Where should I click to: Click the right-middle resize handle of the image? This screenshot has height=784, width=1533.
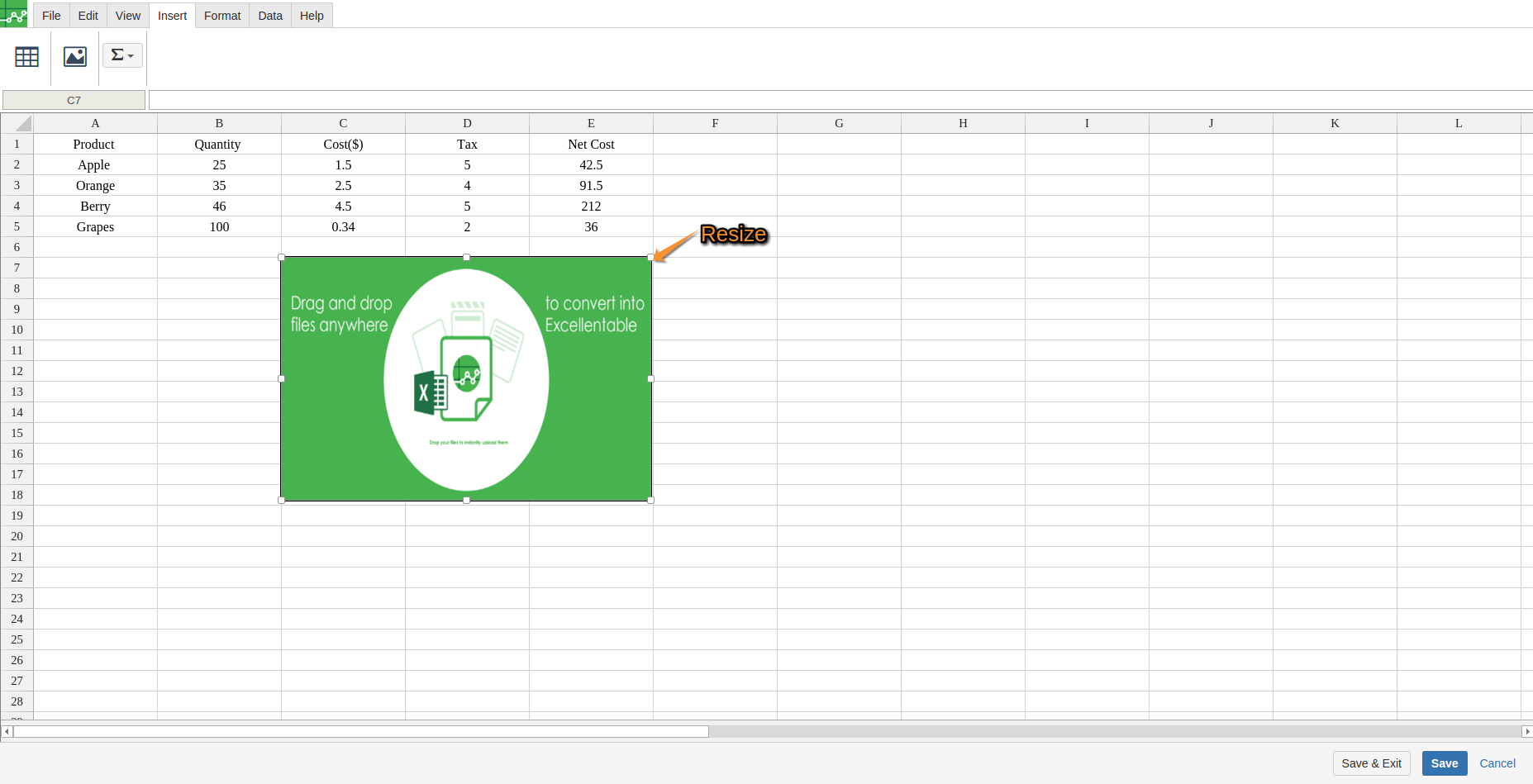(x=651, y=378)
